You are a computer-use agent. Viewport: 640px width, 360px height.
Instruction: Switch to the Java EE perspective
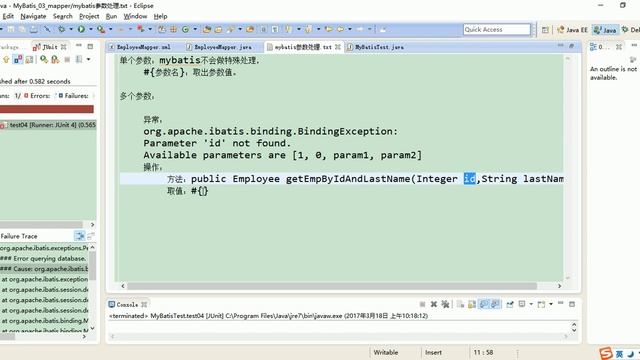572,30
